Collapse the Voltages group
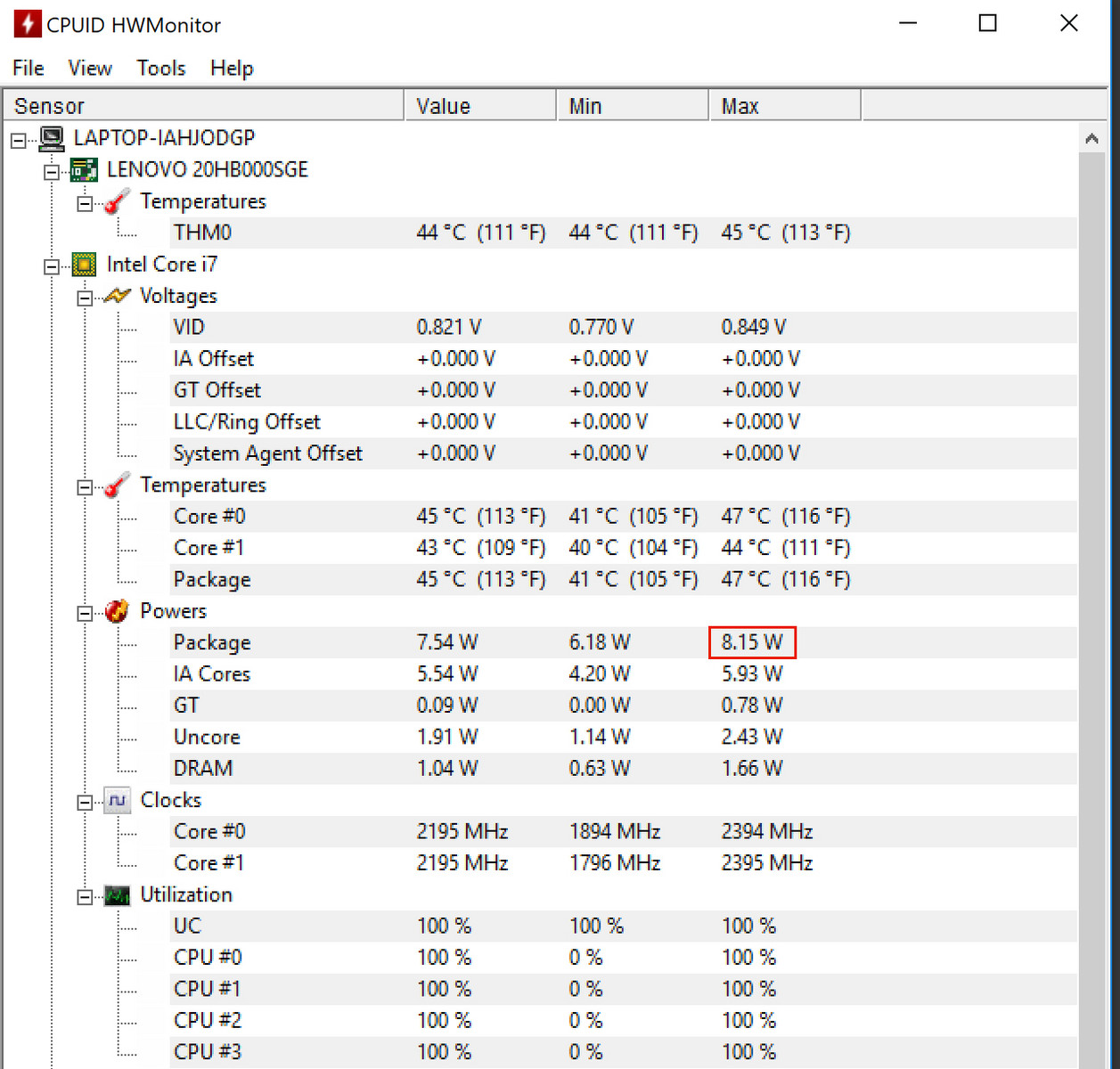Image resolution: width=1120 pixels, height=1069 pixels. [x=85, y=298]
